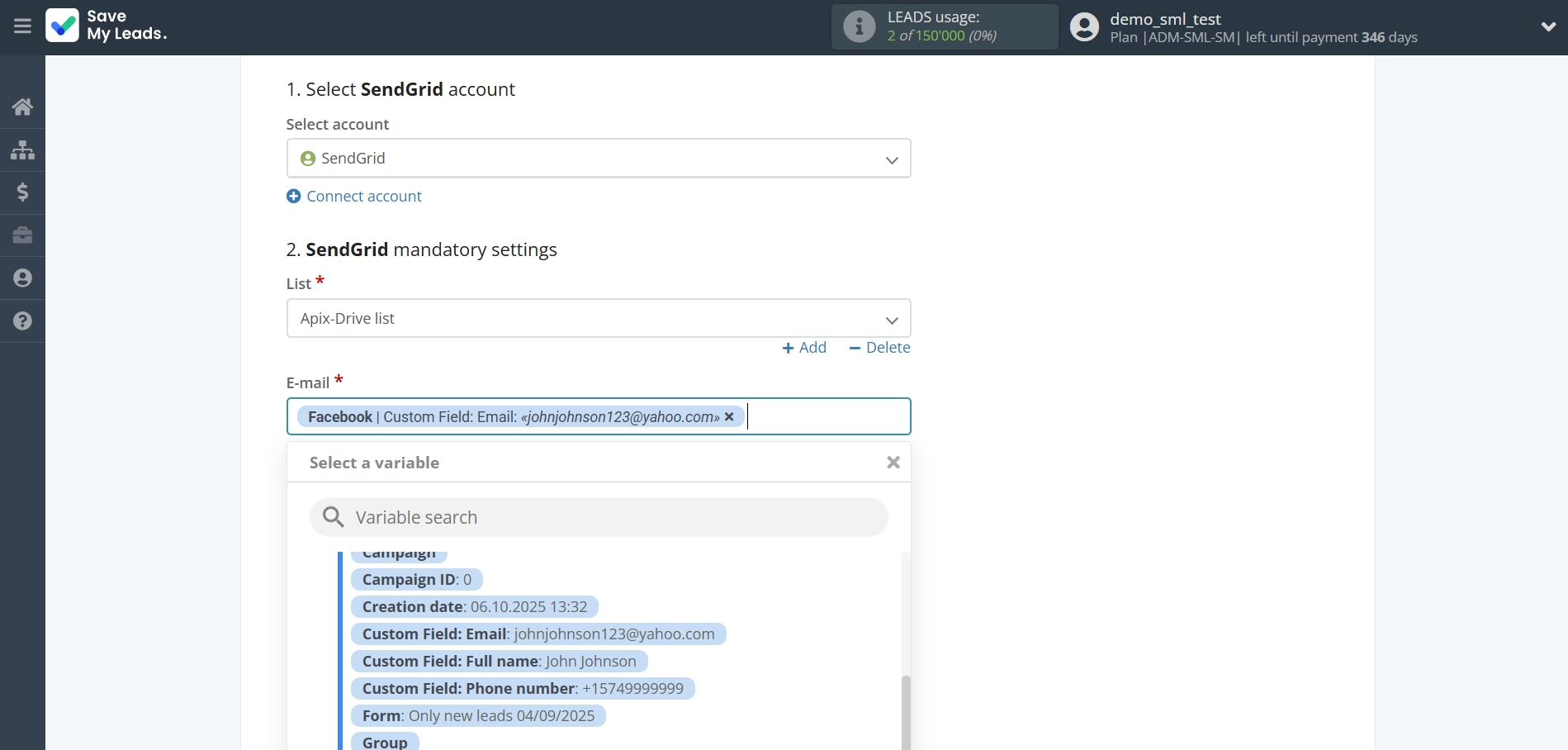Expand the account menu chevron in the header

[1548, 26]
